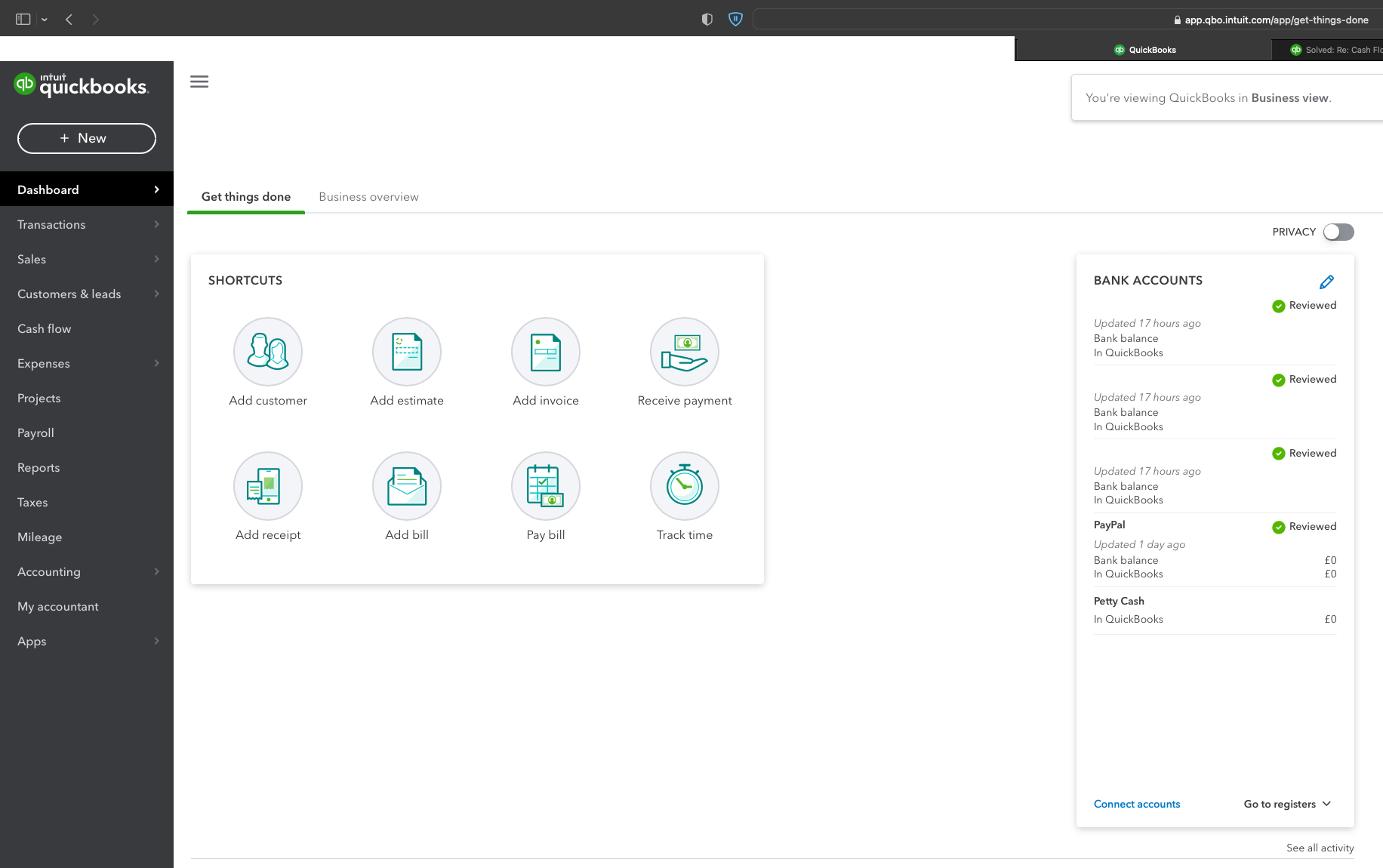
Task: Click the QuickBooks logo in the sidebar
Action: [x=82, y=85]
